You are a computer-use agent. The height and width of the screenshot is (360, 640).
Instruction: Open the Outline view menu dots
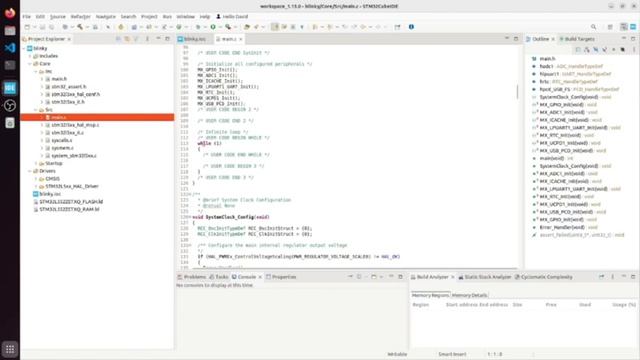634,49
